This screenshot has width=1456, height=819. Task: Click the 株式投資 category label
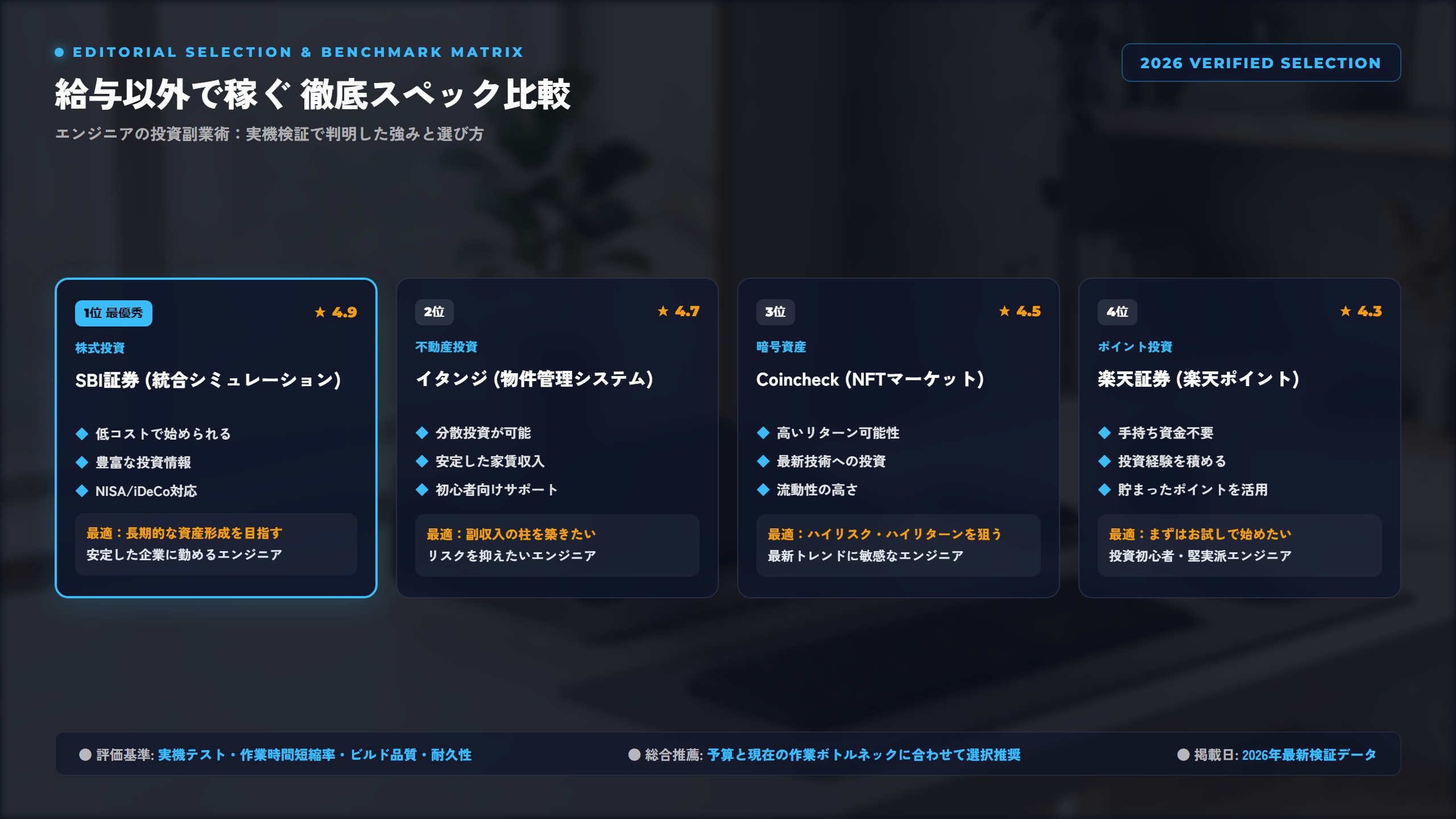click(100, 348)
